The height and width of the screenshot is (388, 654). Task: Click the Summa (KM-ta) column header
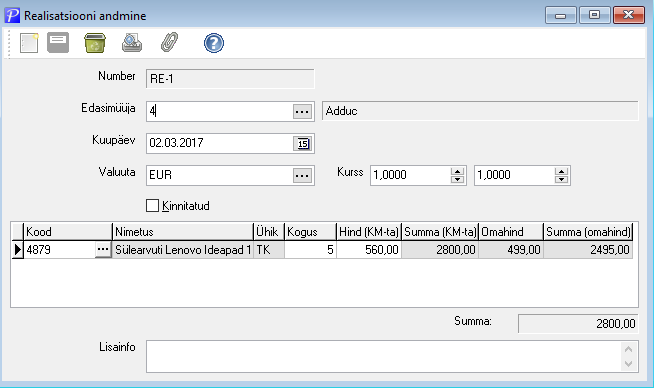(440, 232)
